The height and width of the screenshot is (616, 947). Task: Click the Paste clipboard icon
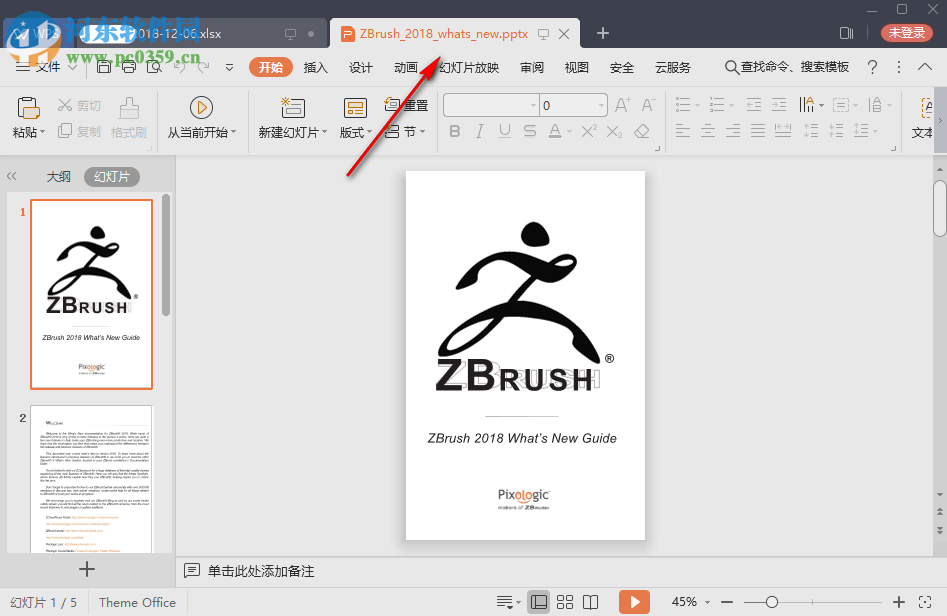coord(28,107)
